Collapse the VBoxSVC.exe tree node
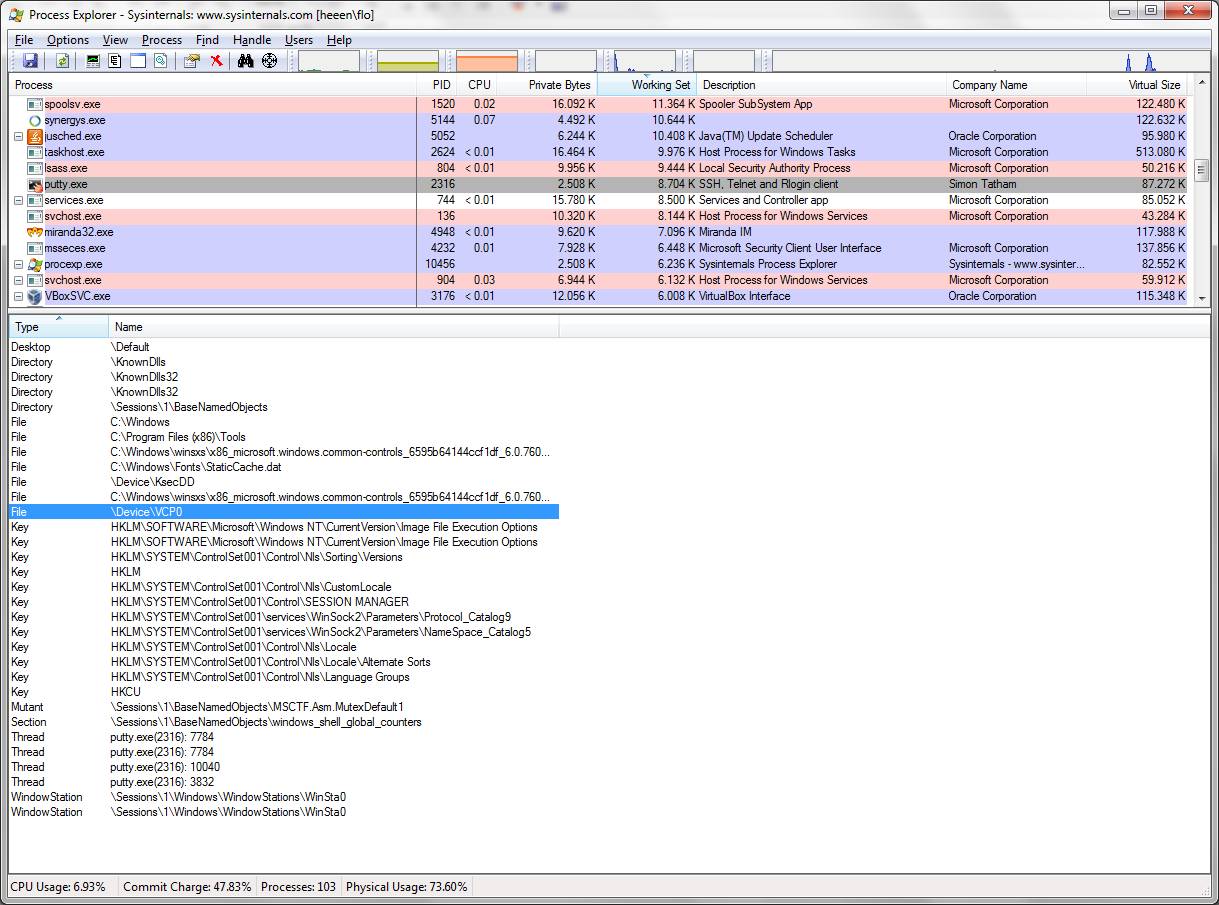This screenshot has height=905, width=1219. [18, 296]
